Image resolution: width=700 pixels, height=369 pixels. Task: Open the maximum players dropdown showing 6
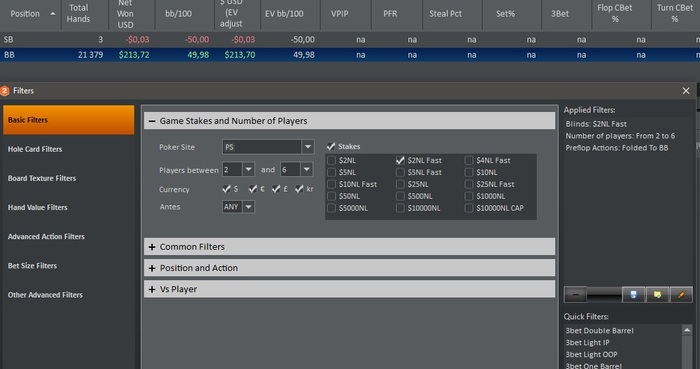point(306,170)
